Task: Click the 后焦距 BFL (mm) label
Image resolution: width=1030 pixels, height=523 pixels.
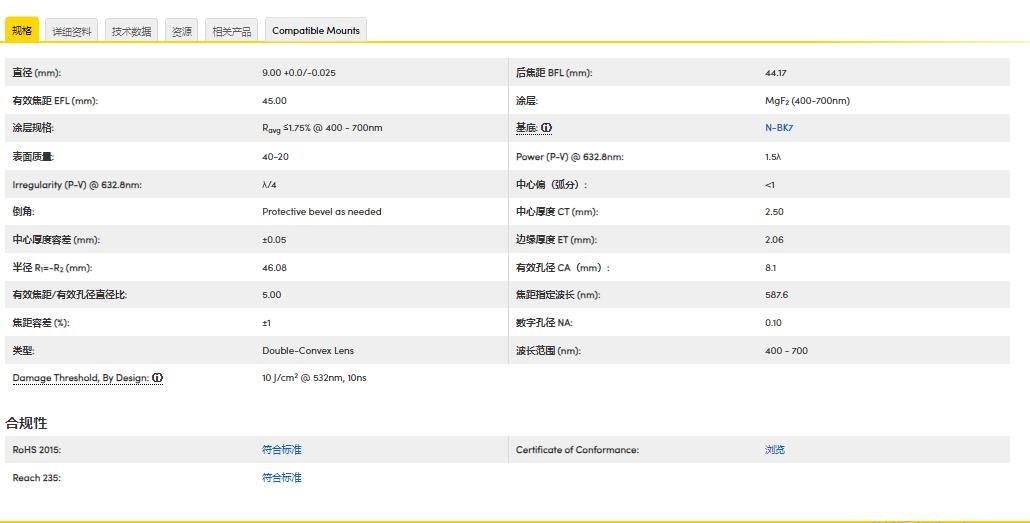Action: tap(554, 73)
